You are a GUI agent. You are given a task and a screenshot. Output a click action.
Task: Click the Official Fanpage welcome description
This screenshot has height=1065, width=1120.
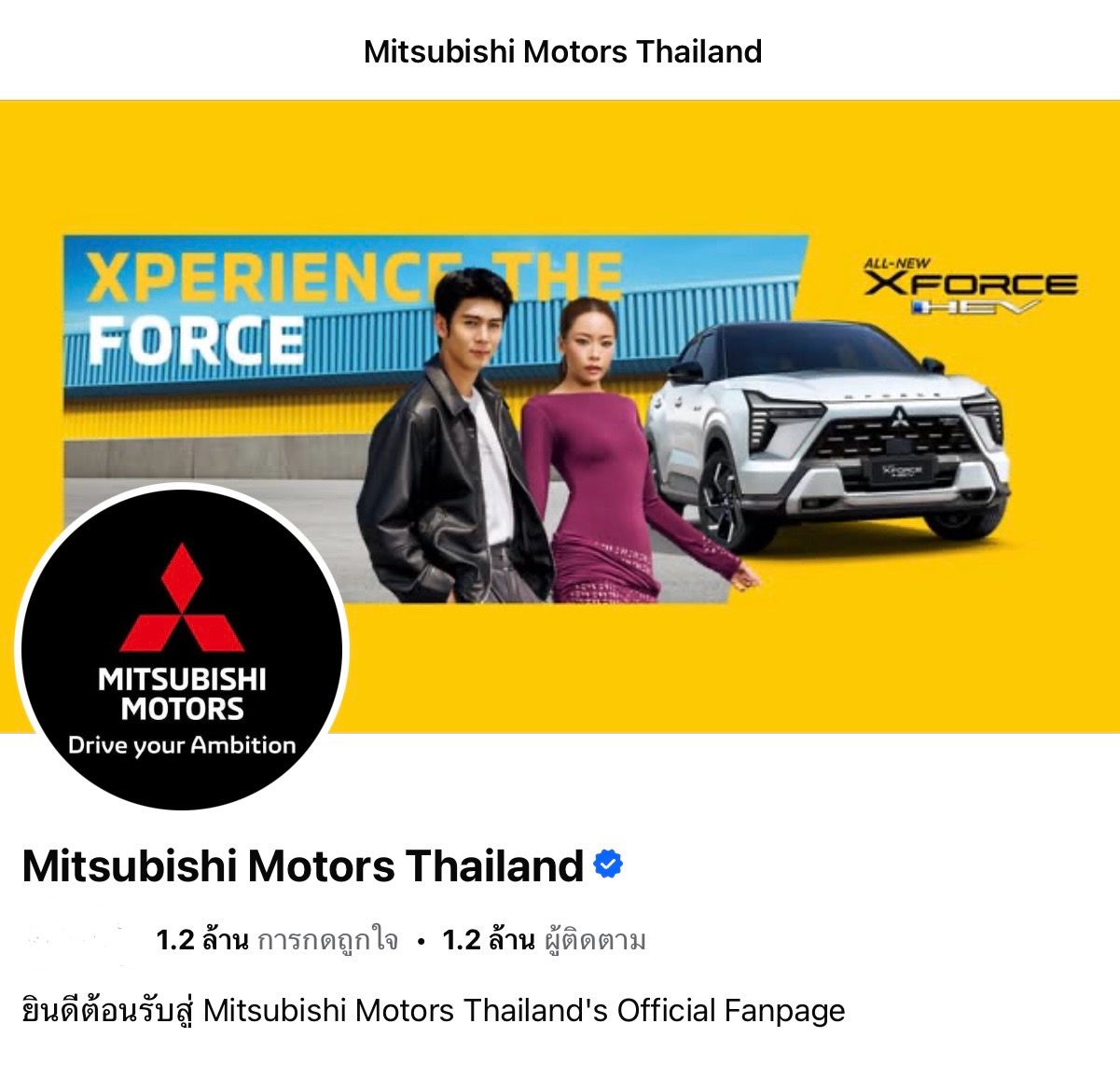coord(433,1011)
